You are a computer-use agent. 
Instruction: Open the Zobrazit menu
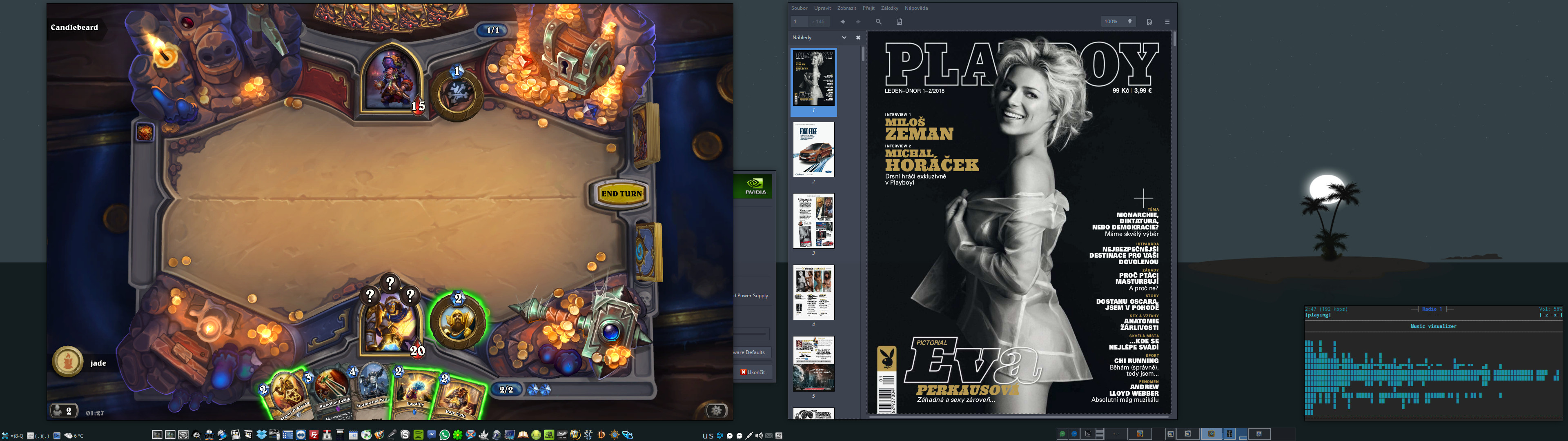[x=847, y=8]
